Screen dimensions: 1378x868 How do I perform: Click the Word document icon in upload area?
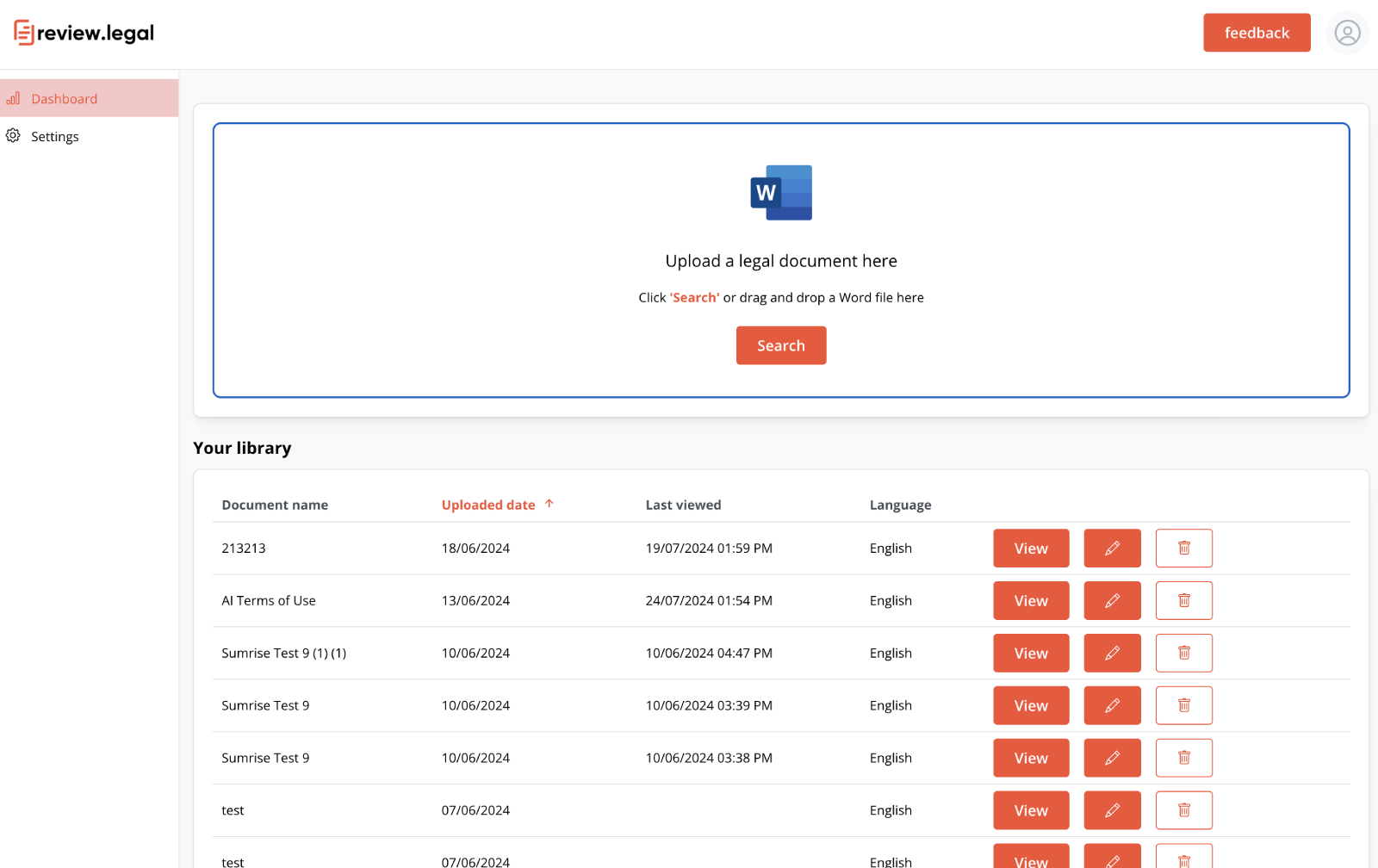click(781, 193)
